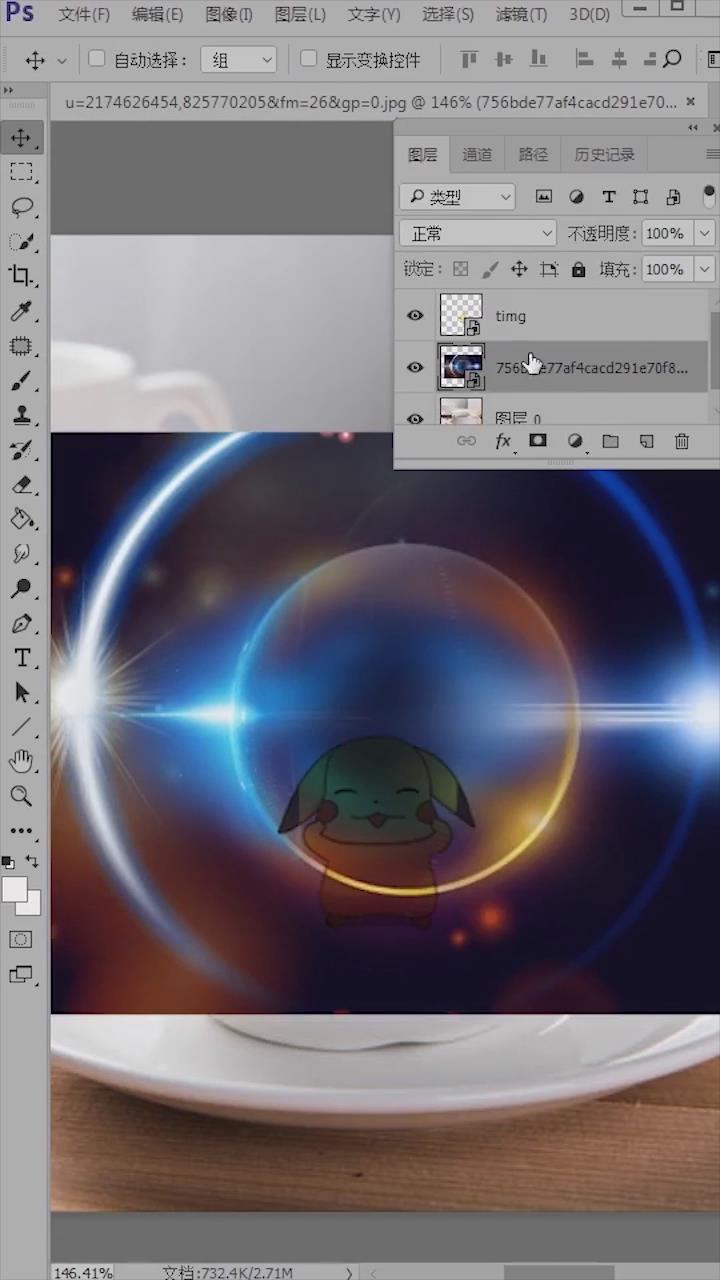Click the foreground color swatch

[x=14, y=888]
